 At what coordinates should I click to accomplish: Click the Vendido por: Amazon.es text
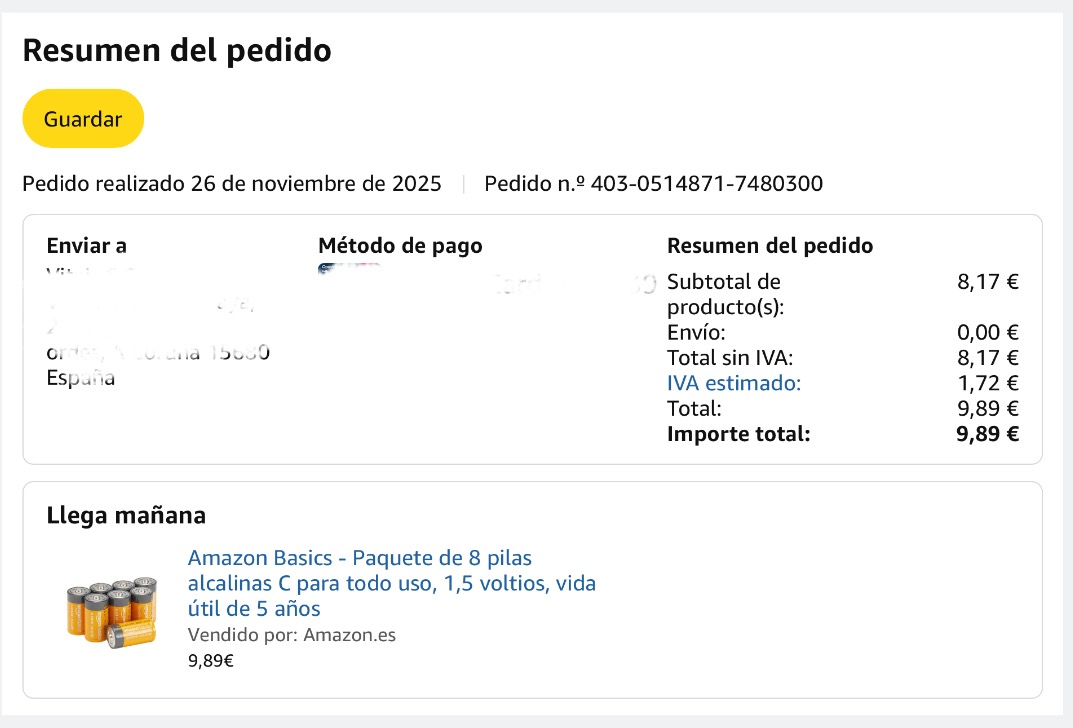[x=292, y=635]
